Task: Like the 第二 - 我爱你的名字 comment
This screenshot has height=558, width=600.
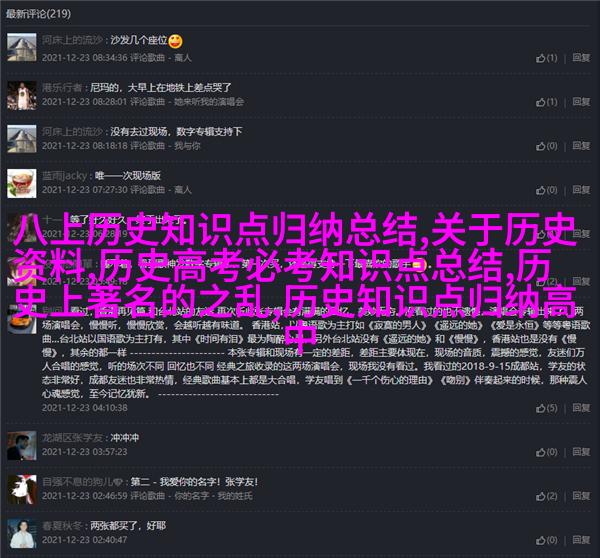Action: pos(546,496)
